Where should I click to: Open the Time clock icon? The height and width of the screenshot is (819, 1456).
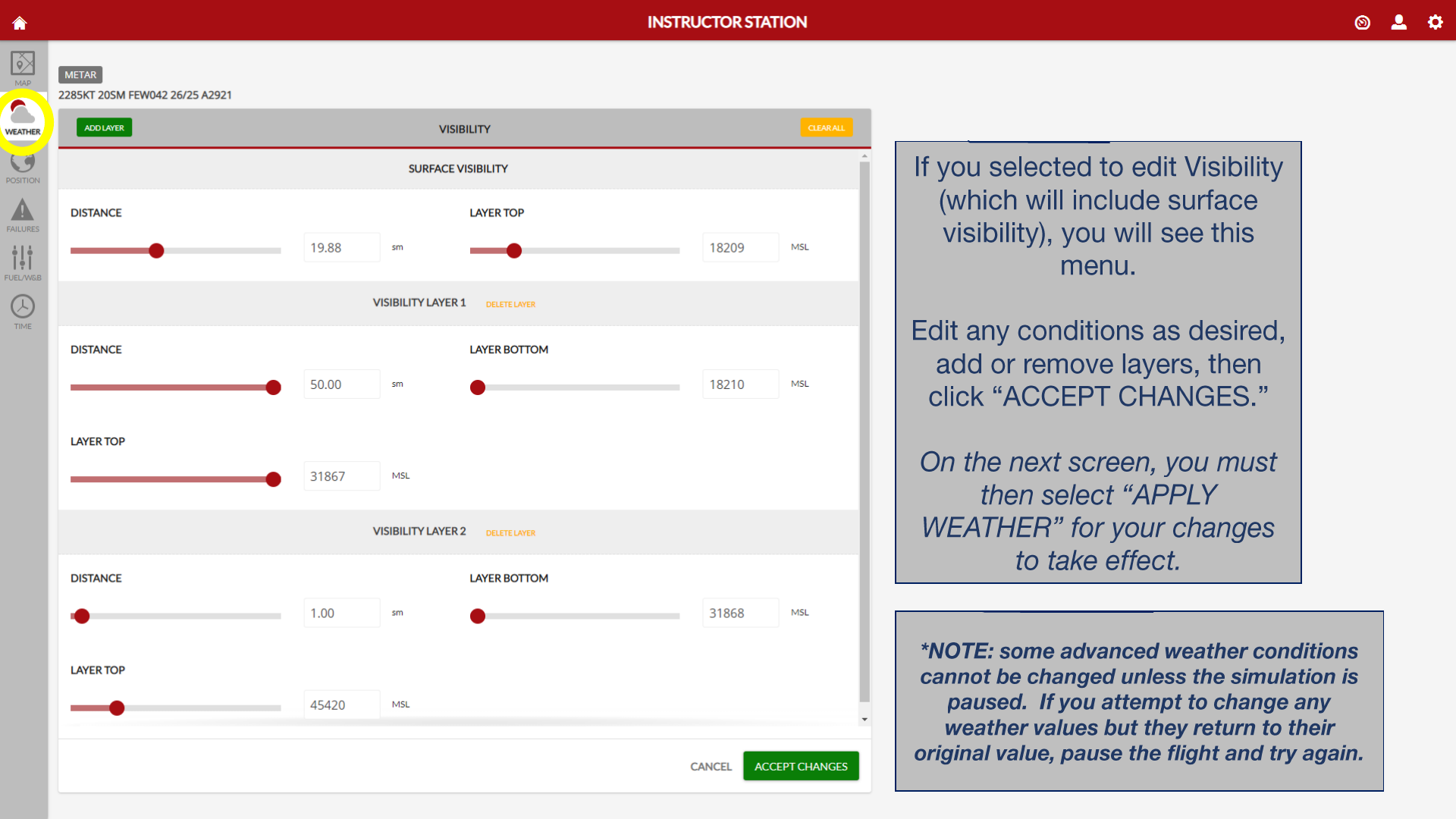(x=23, y=312)
